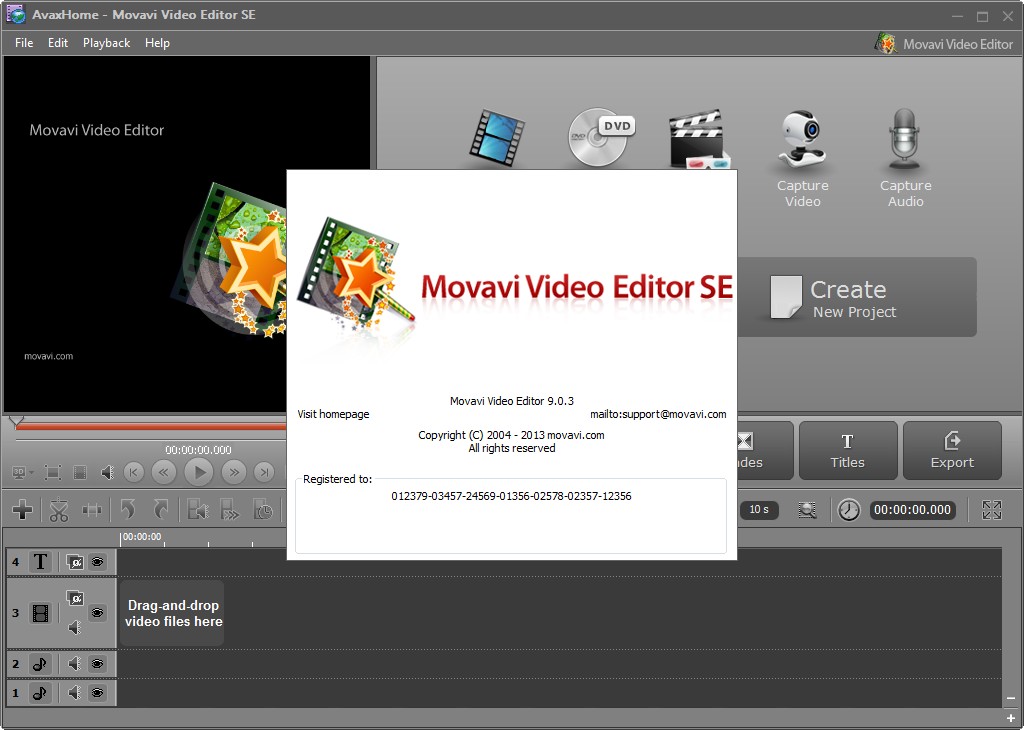Open the Edit menu
The height and width of the screenshot is (730, 1024).
pyautogui.click(x=57, y=43)
